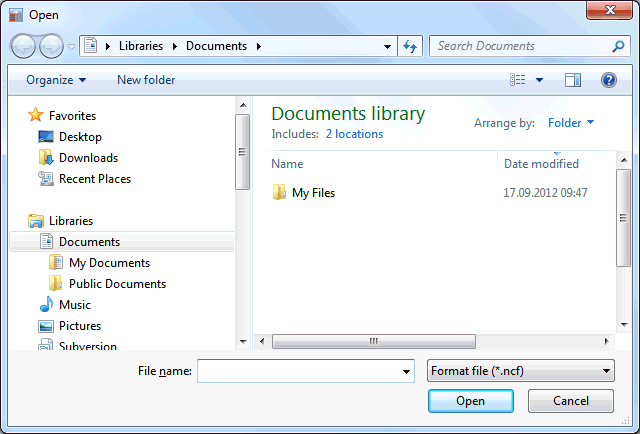Open the Organize menu
The height and width of the screenshot is (434, 640).
tap(56, 80)
